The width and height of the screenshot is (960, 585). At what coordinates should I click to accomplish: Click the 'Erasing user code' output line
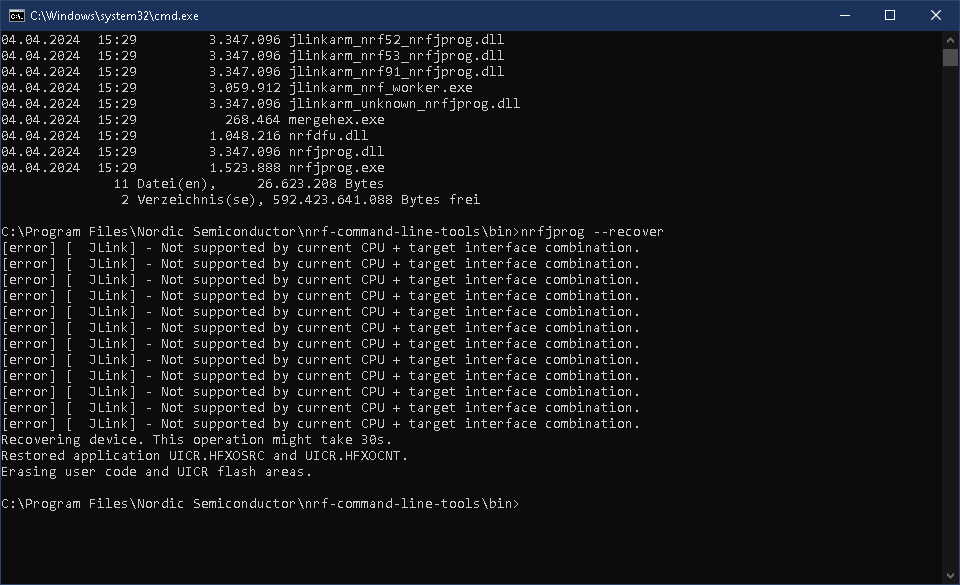tap(157, 472)
